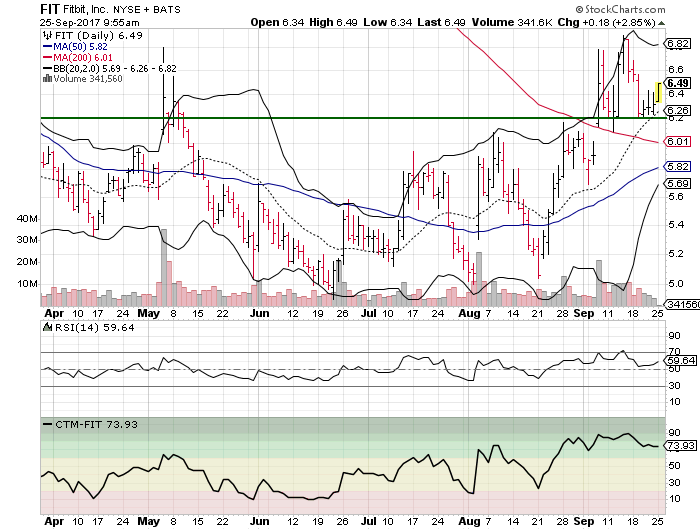Click the Jul label on the CTM-FIT panel date axis
Viewport: 700px width, 530px height.
tap(369, 521)
